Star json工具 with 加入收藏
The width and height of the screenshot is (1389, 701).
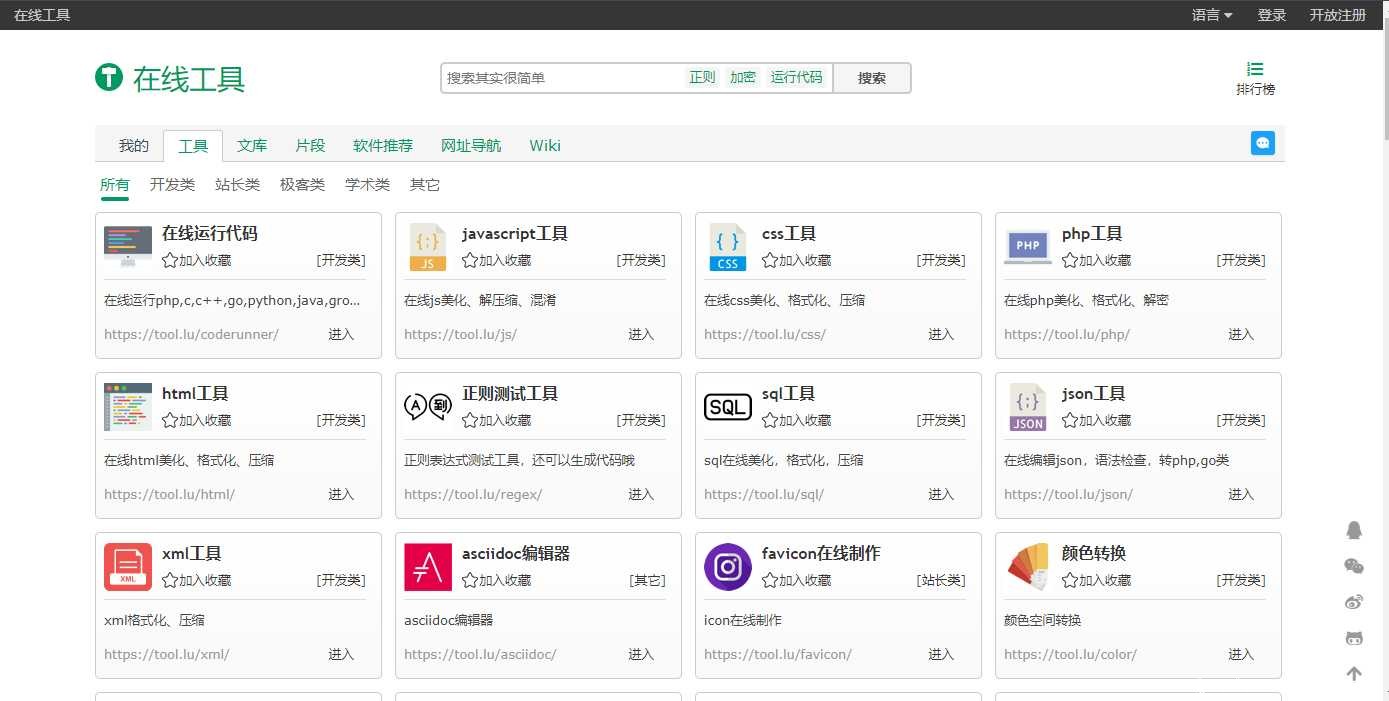coord(1097,420)
